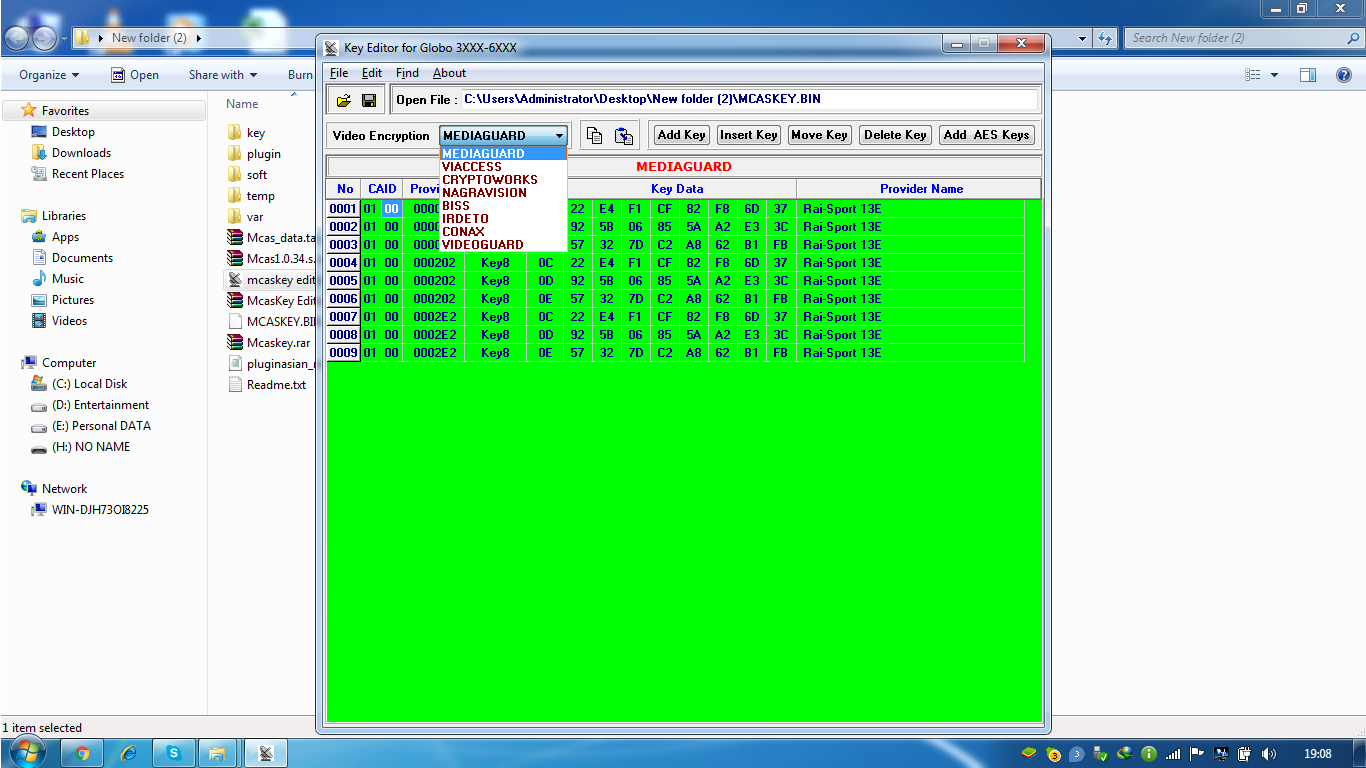This screenshot has width=1366, height=768.
Task: Click the Add AES Keys button
Action: (986, 135)
